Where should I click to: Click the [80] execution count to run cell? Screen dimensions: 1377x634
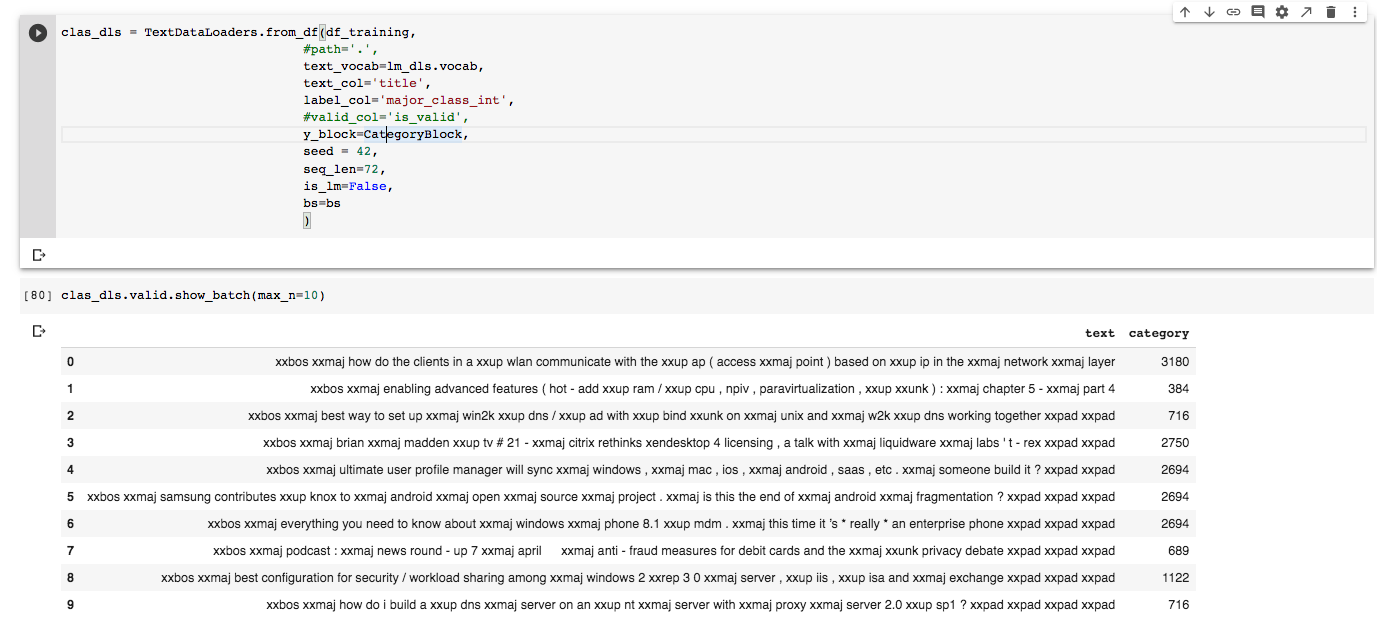[x=37, y=296]
